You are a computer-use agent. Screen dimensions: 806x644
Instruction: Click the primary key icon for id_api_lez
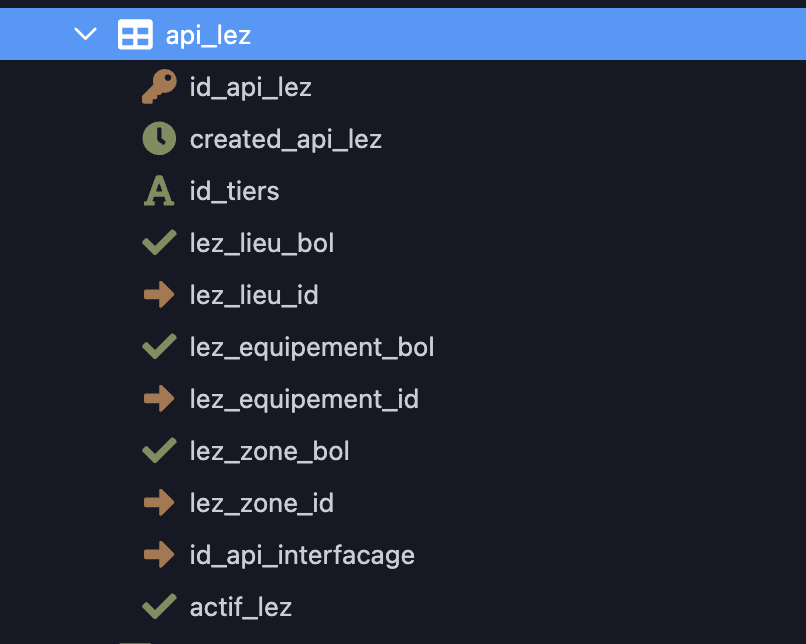click(159, 86)
